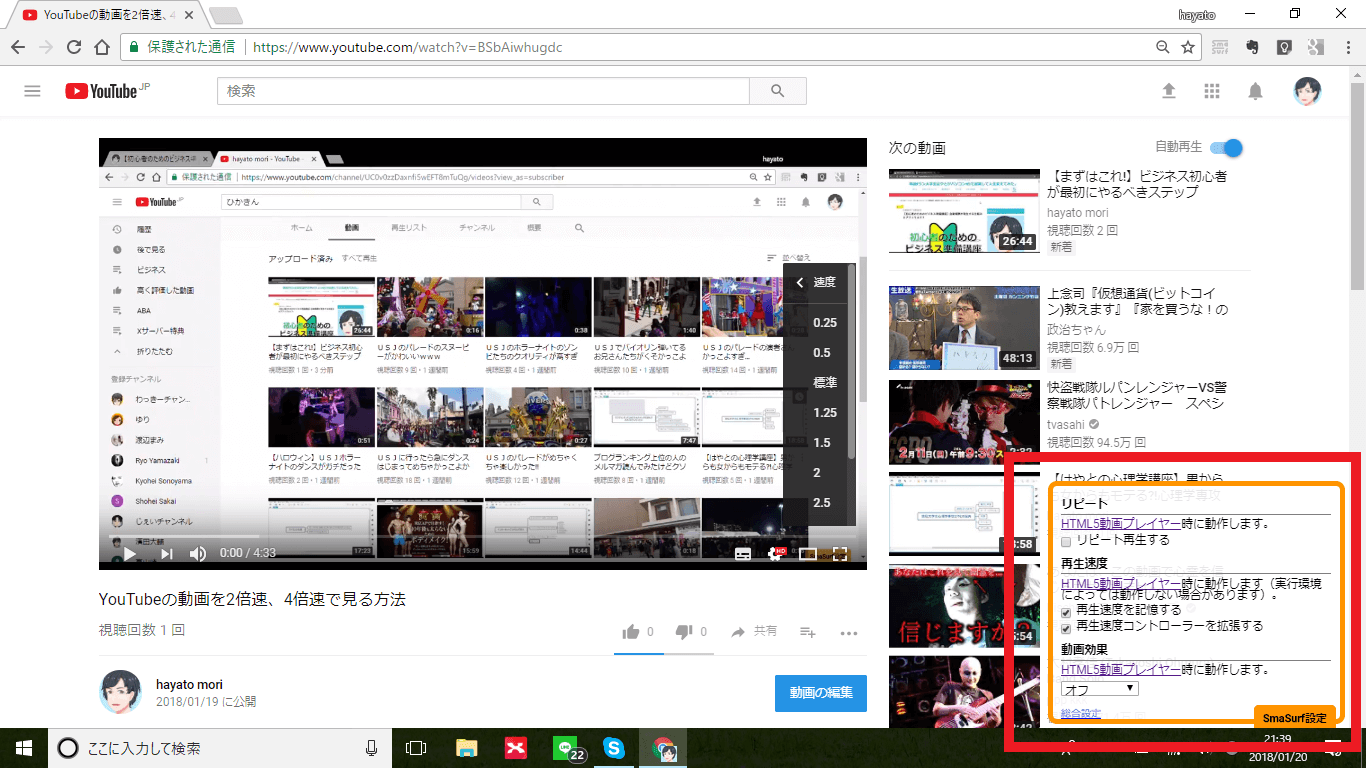Go back with Chrome's back arrow
The height and width of the screenshot is (768, 1366).
pyautogui.click(x=18, y=47)
